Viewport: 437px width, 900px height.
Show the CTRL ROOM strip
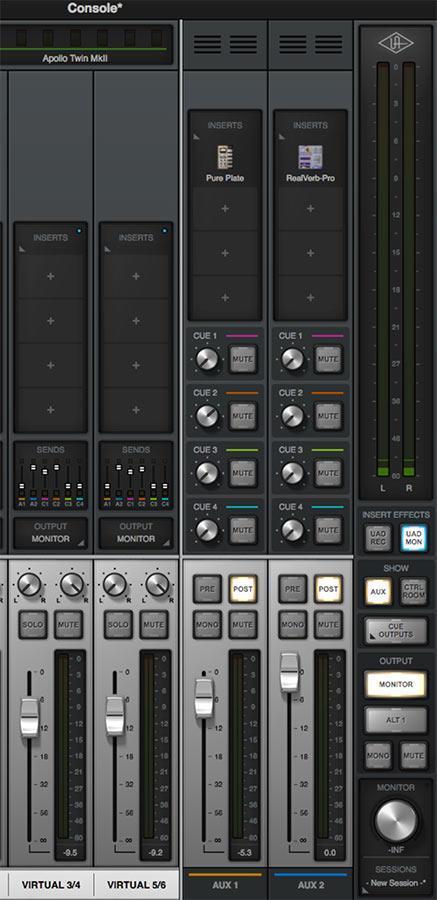coord(413,591)
